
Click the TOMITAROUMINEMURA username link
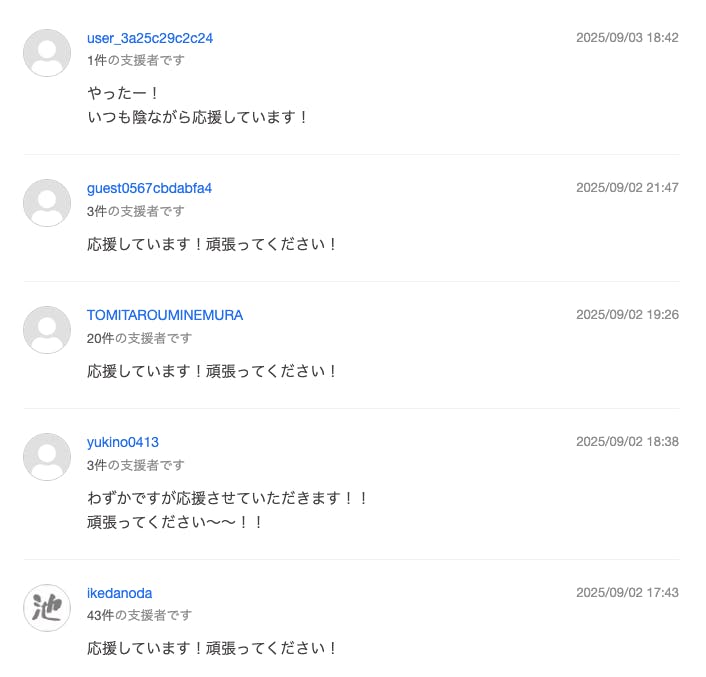(x=165, y=315)
